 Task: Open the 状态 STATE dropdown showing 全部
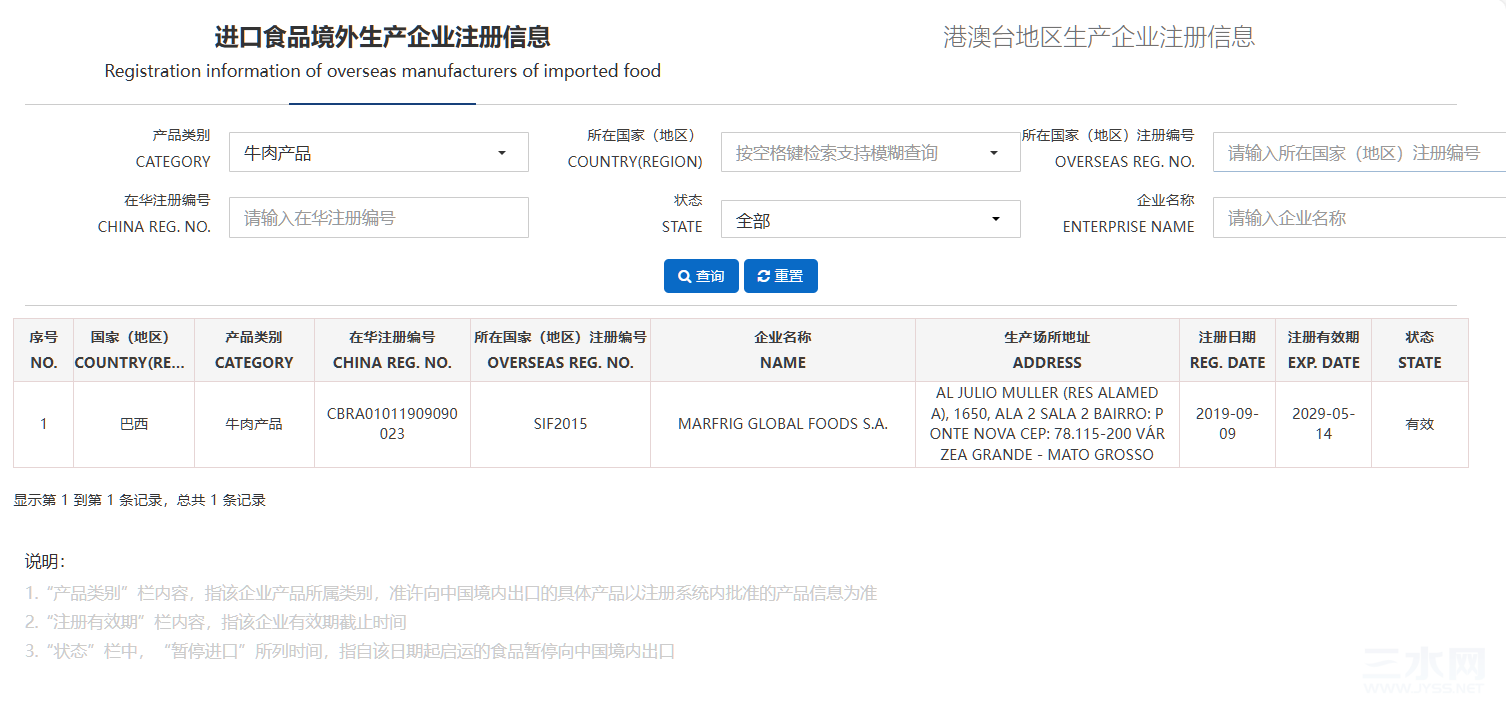click(870, 220)
